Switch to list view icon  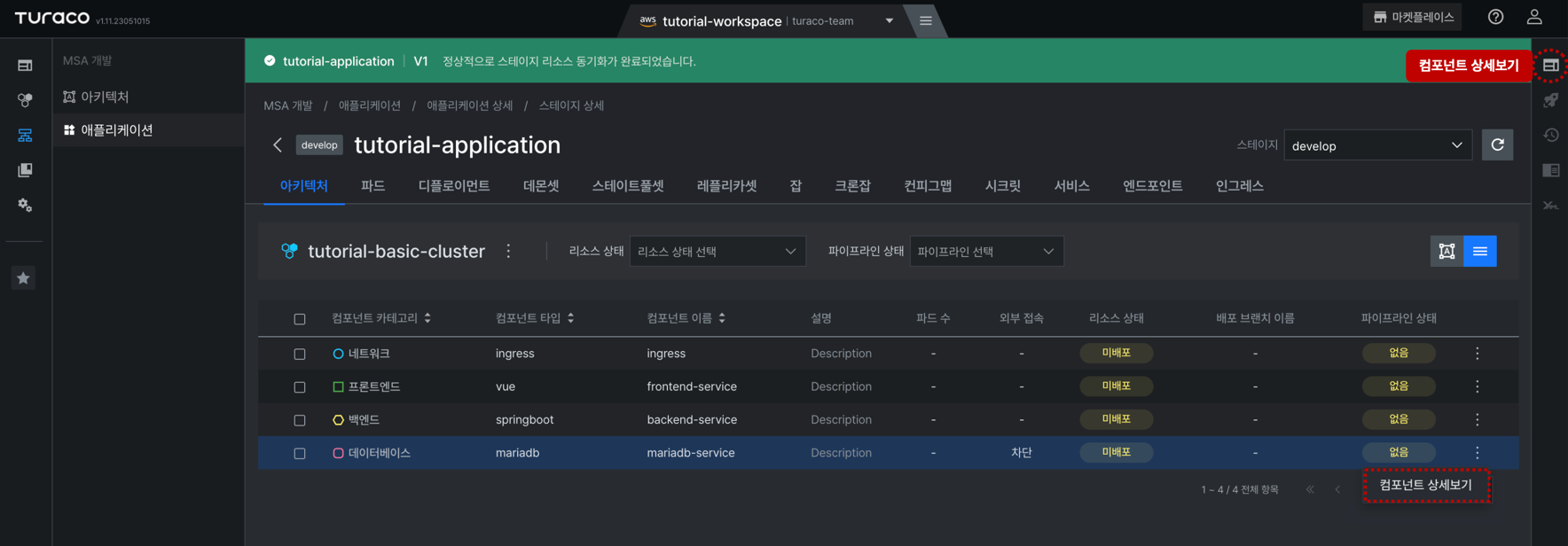coord(1480,251)
